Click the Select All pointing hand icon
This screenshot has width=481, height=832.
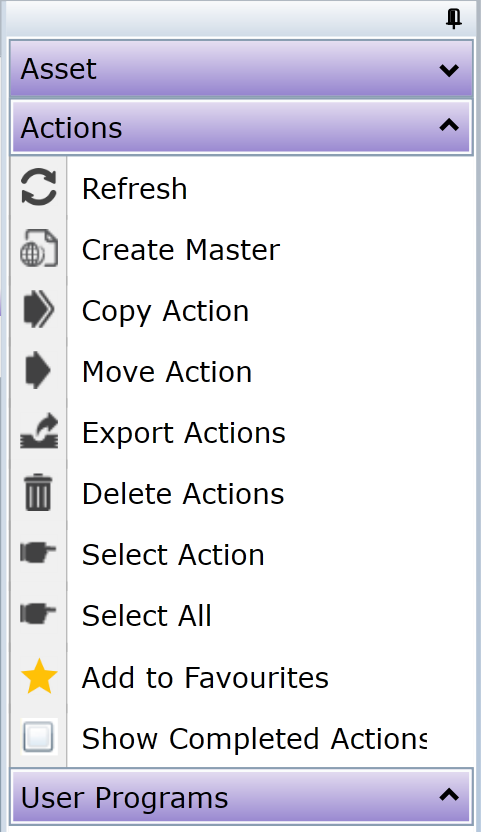38,614
